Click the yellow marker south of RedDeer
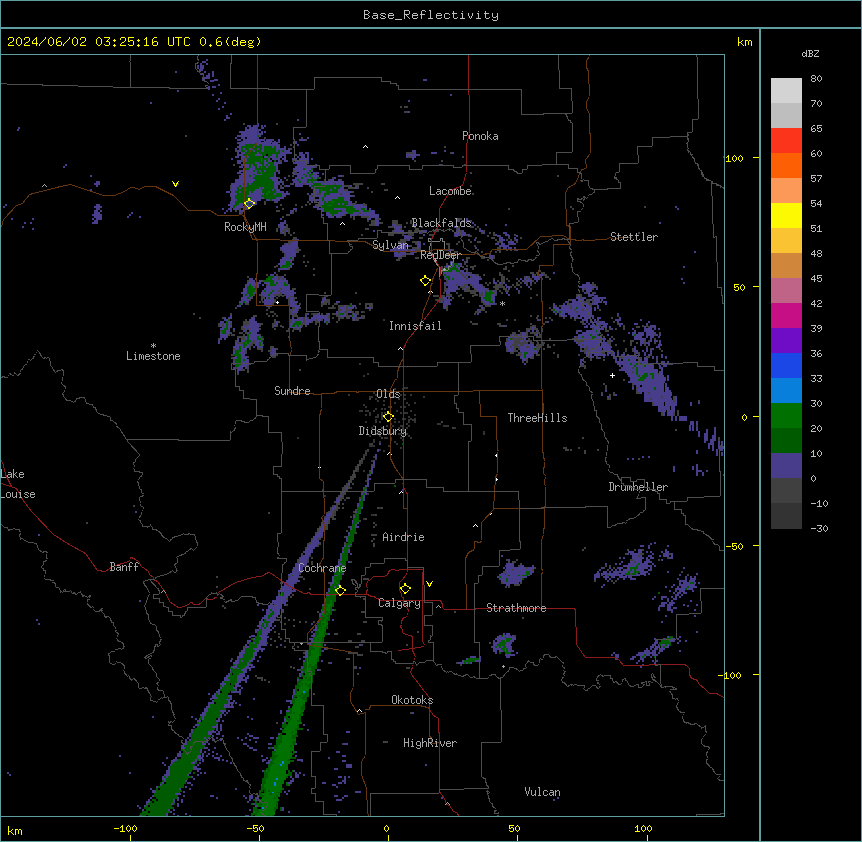Viewport: 862px width, 842px height. coord(425,281)
